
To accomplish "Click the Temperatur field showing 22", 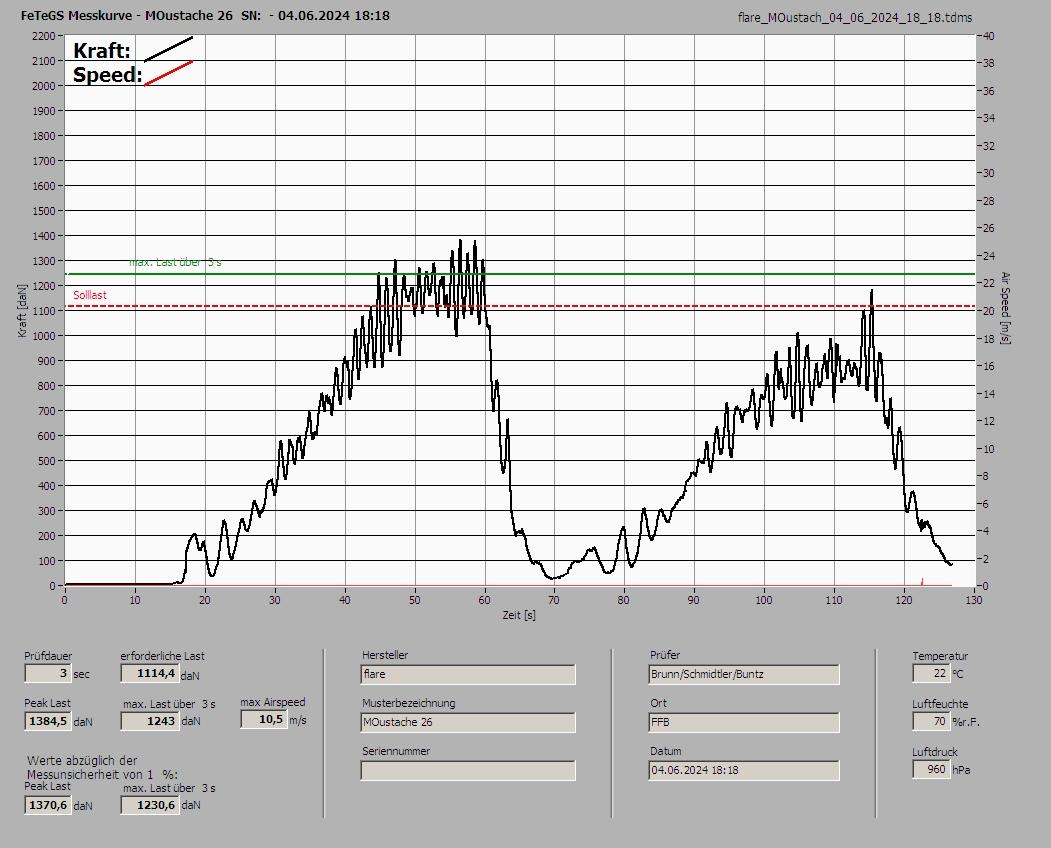I will click(930, 673).
